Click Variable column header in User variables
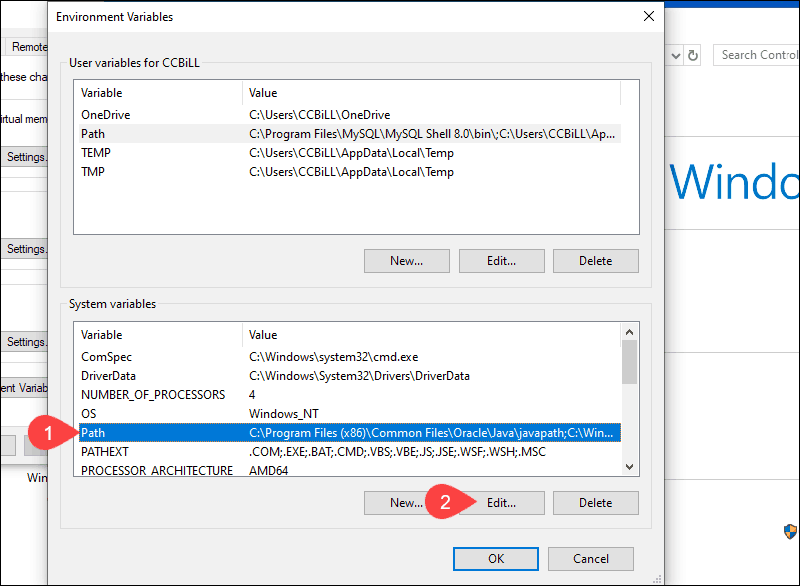This screenshot has height=586, width=800. click(x=158, y=93)
